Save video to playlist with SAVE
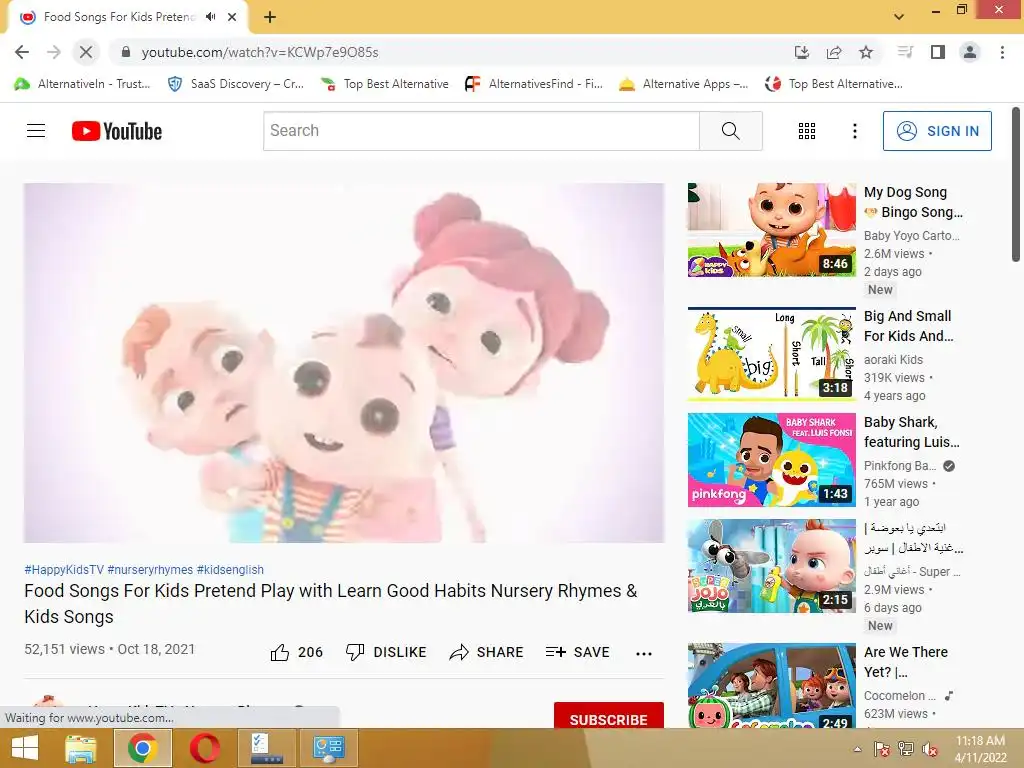This screenshot has height=768, width=1024. 577,652
